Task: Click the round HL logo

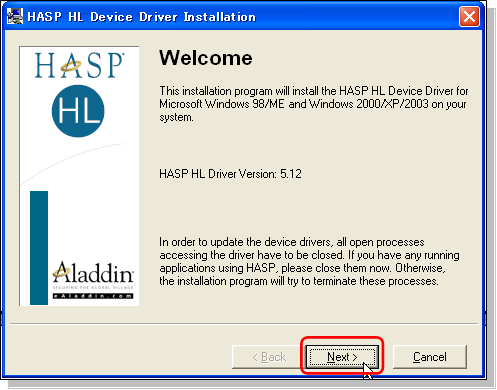Action: [x=78, y=111]
